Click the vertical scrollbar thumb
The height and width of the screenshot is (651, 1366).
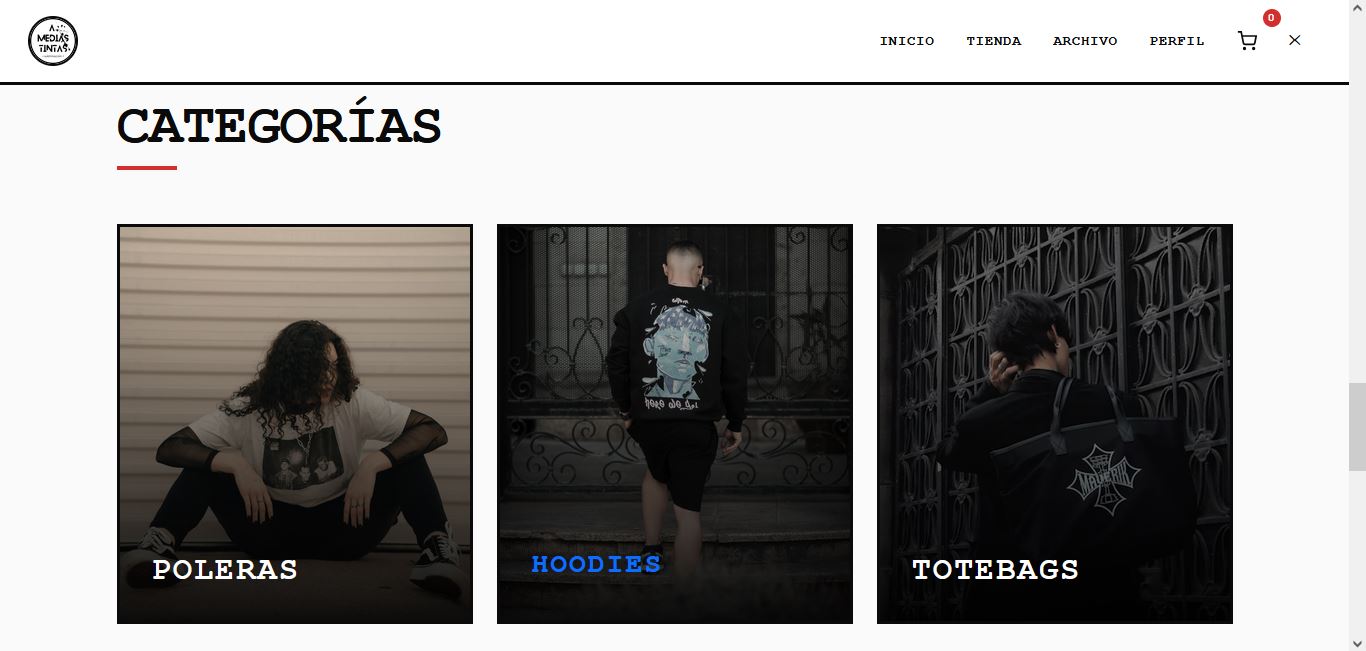click(1357, 426)
